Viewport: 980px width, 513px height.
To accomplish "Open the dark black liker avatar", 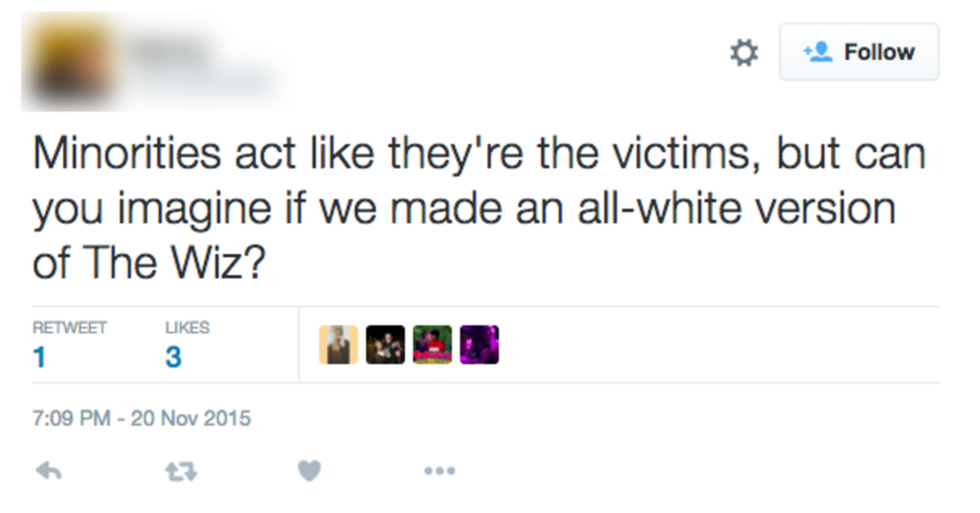I will (x=385, y=345).
